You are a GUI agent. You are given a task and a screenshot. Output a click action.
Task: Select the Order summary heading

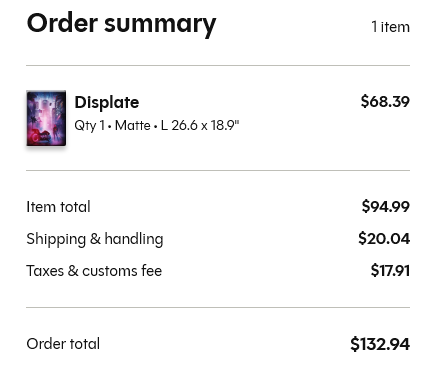[x=122, y=24]
